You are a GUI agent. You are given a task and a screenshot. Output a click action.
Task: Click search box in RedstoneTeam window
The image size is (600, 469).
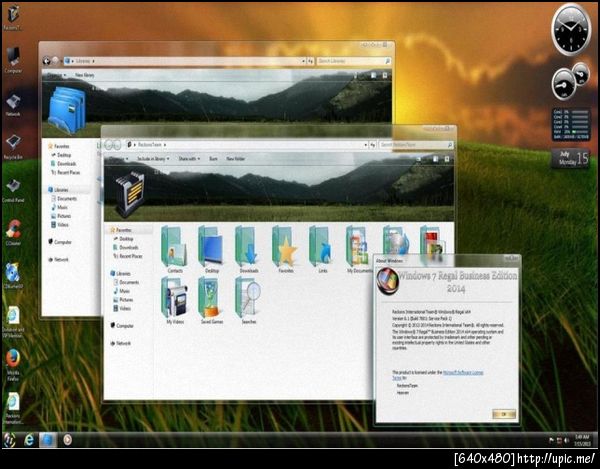pyautogui.click(x=416, y=145)
